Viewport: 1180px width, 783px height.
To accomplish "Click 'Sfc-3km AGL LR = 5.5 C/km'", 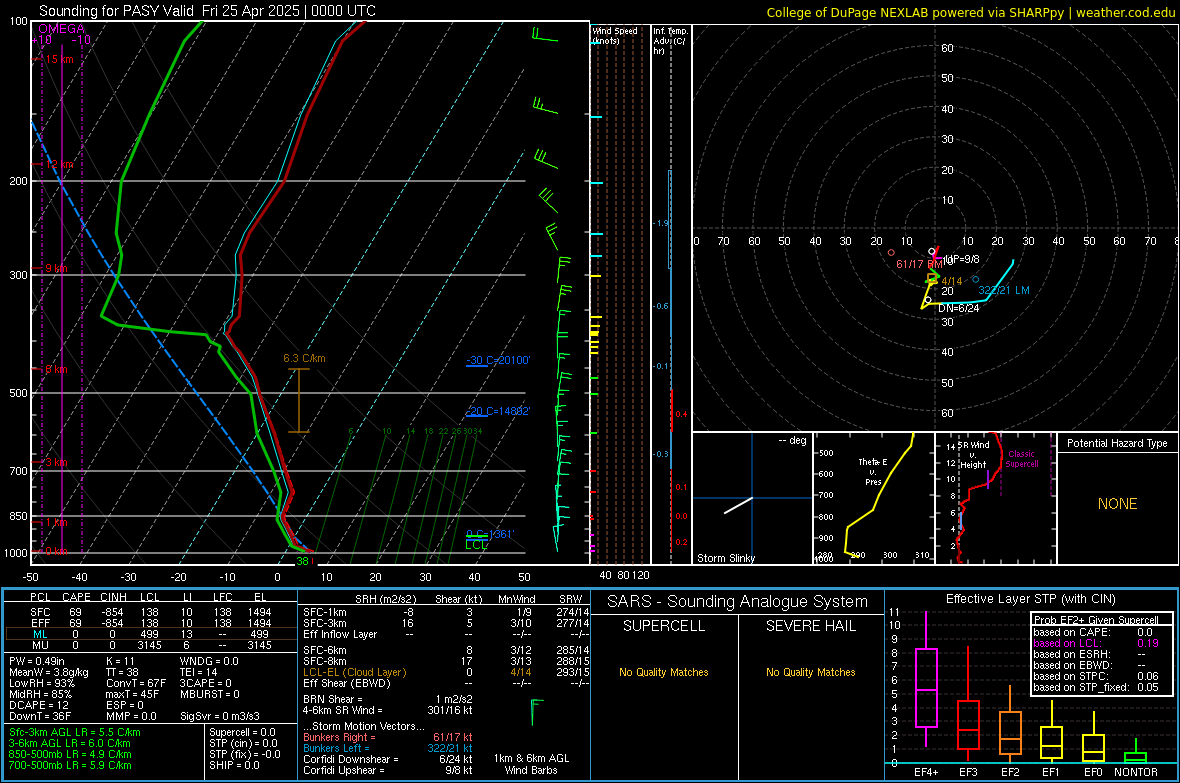I will click(x=75, y=732).
